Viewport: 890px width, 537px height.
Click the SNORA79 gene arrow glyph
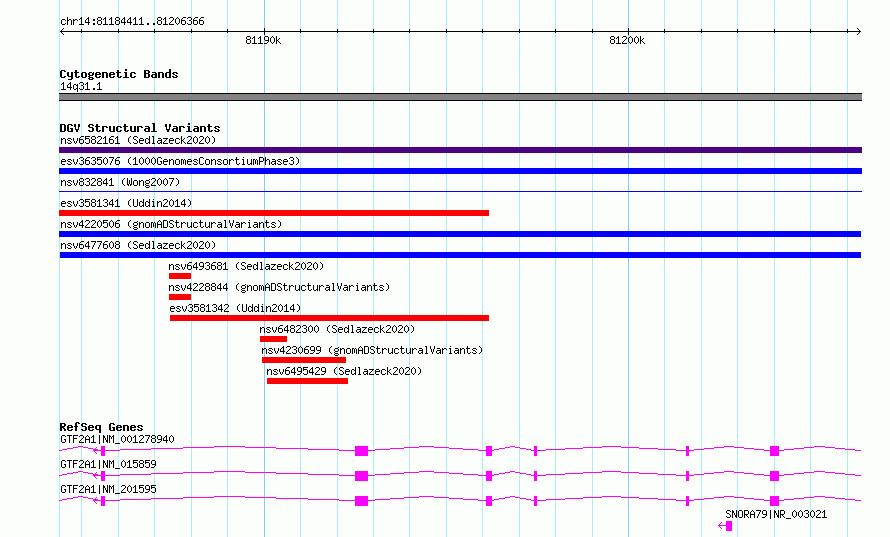tap(725, 526)
